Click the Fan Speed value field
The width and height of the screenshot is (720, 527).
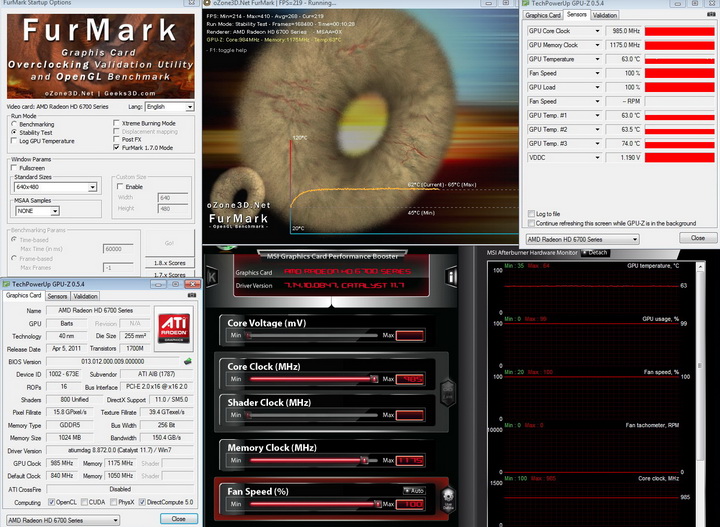point(410,504)
